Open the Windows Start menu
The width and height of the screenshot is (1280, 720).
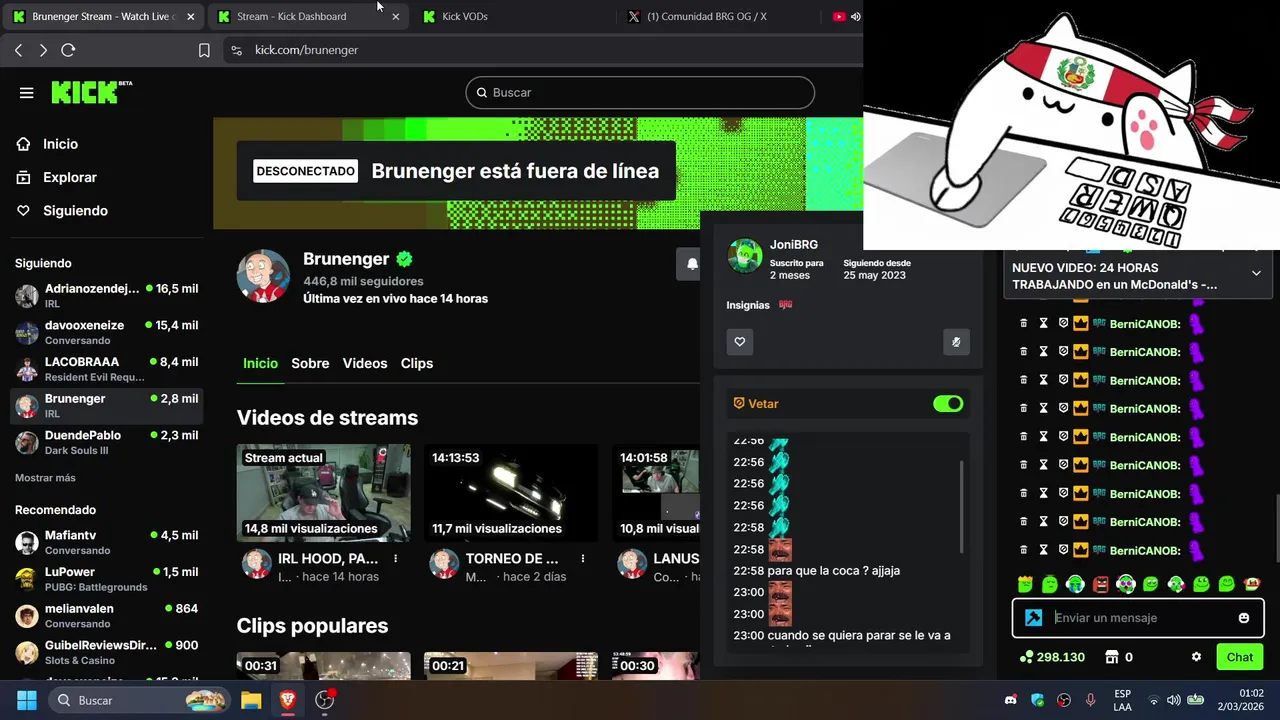(x=27, y=700)
